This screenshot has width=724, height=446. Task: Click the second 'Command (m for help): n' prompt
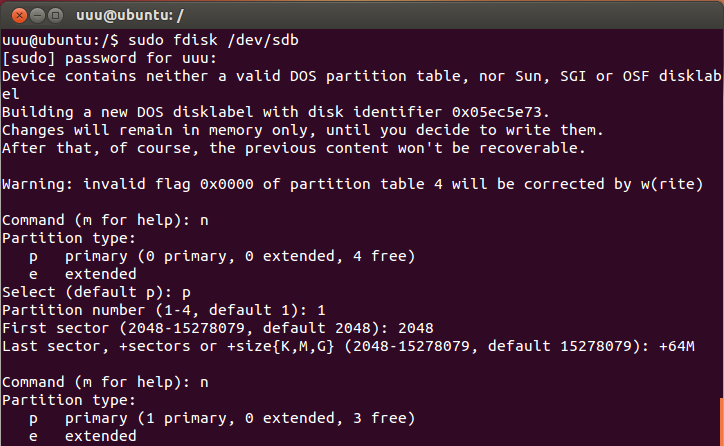point(105,382)
